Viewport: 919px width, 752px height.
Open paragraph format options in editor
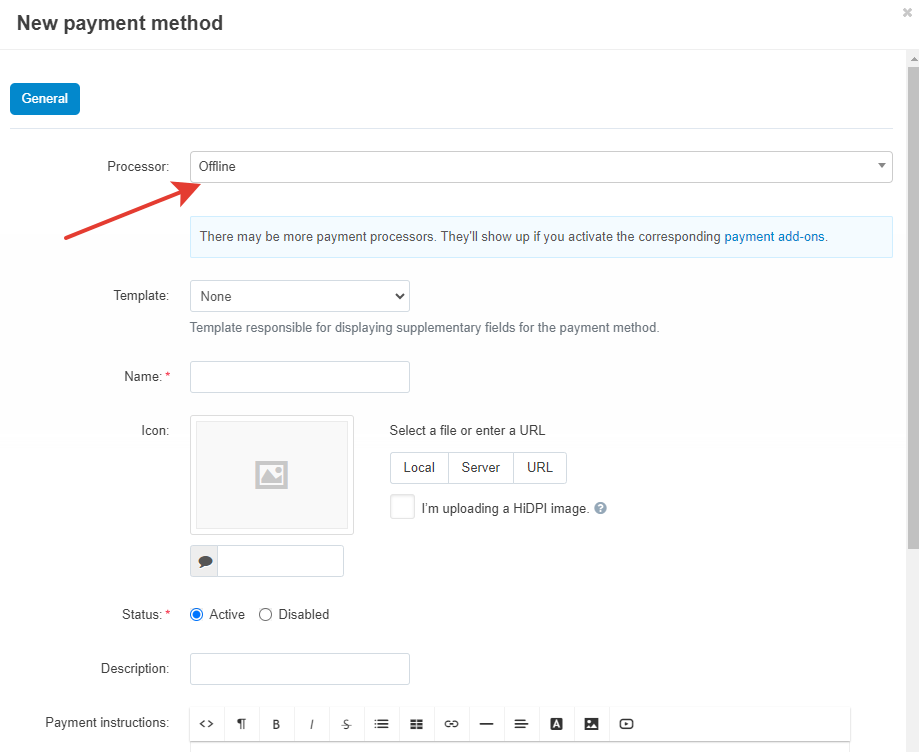pos(242,724)
